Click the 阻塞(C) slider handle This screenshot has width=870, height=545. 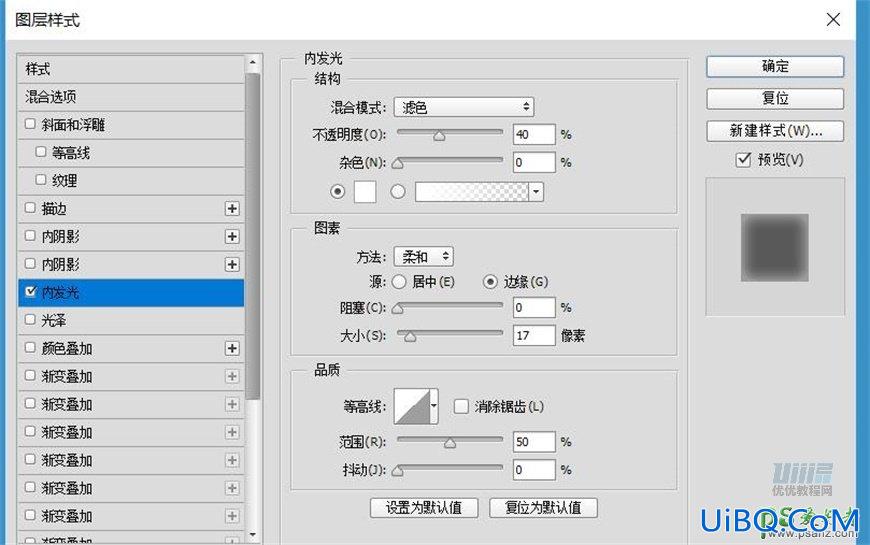coord(398,309)
